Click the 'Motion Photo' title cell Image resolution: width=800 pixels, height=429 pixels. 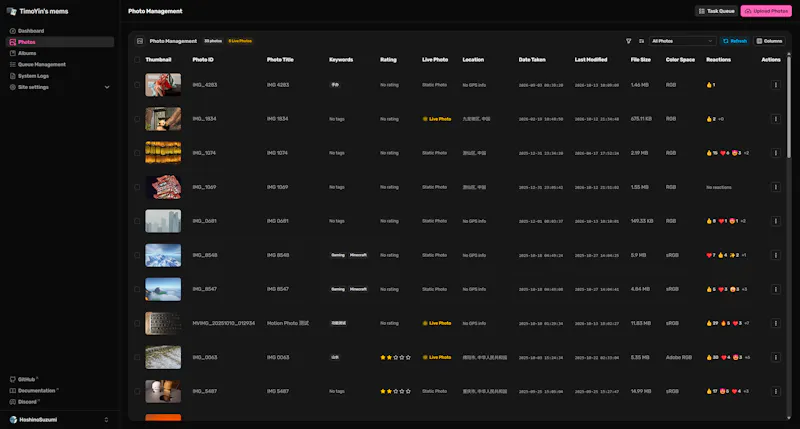[288, 323]
